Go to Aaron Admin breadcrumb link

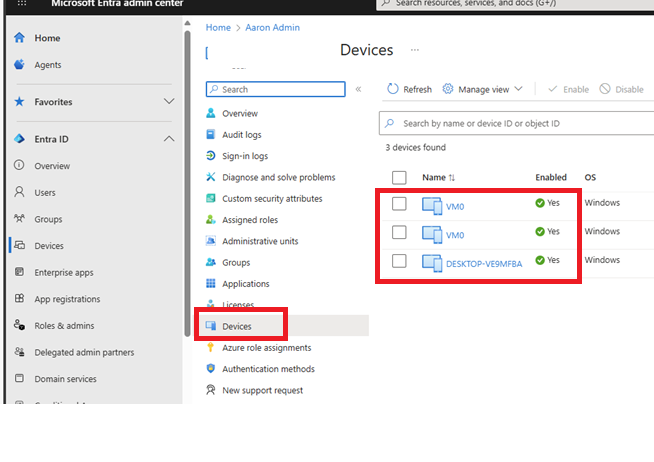click(x=272, y=28)
